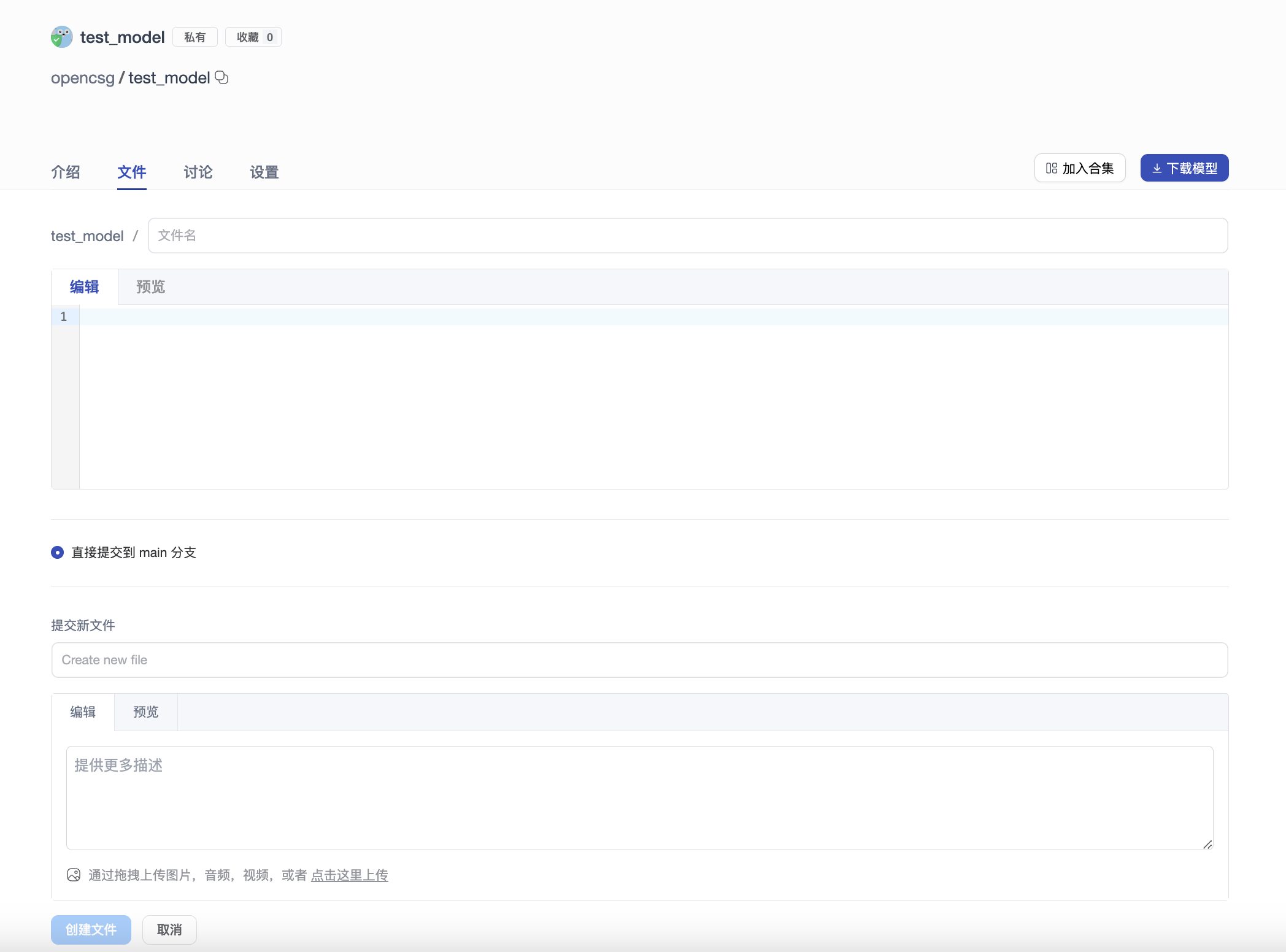Open the 讨论 discussion tab

(198, 172)
